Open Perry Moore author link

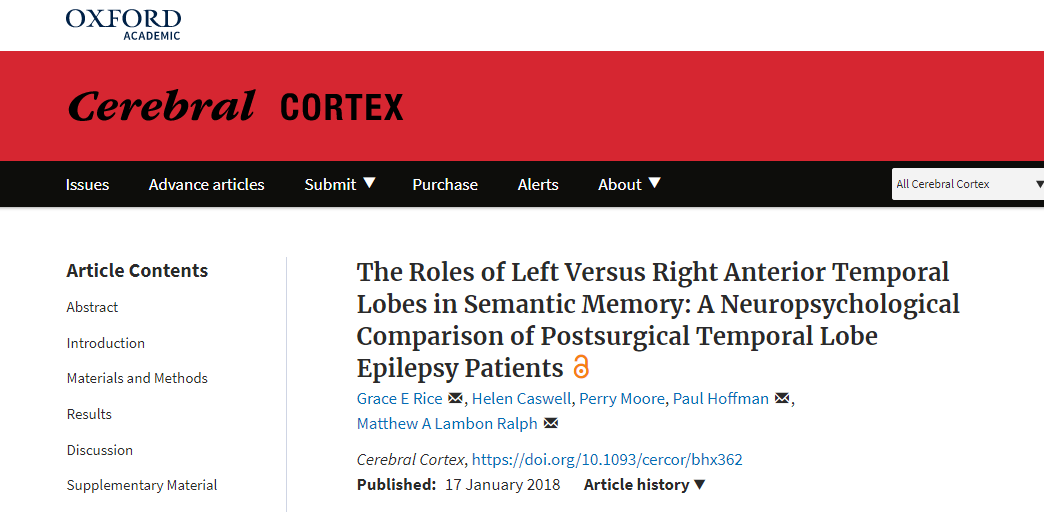click(622, 398)
